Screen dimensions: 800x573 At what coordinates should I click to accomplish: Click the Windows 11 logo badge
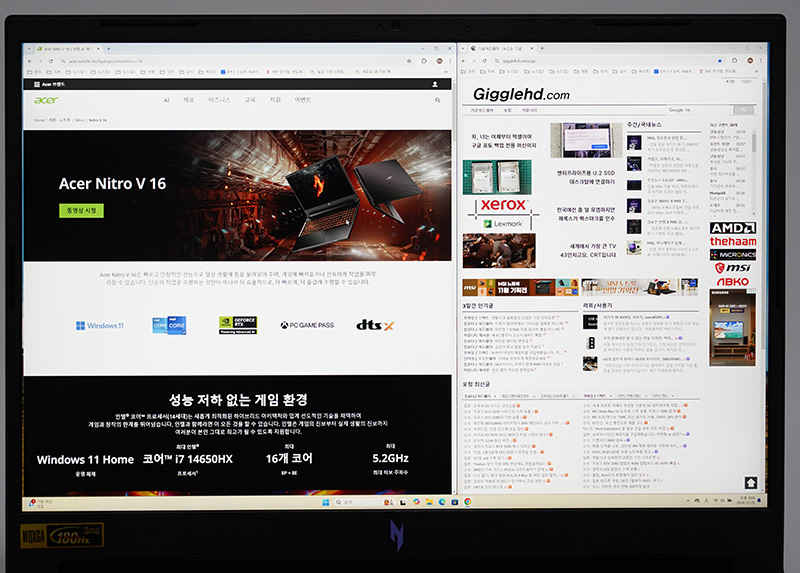[99, 326]
